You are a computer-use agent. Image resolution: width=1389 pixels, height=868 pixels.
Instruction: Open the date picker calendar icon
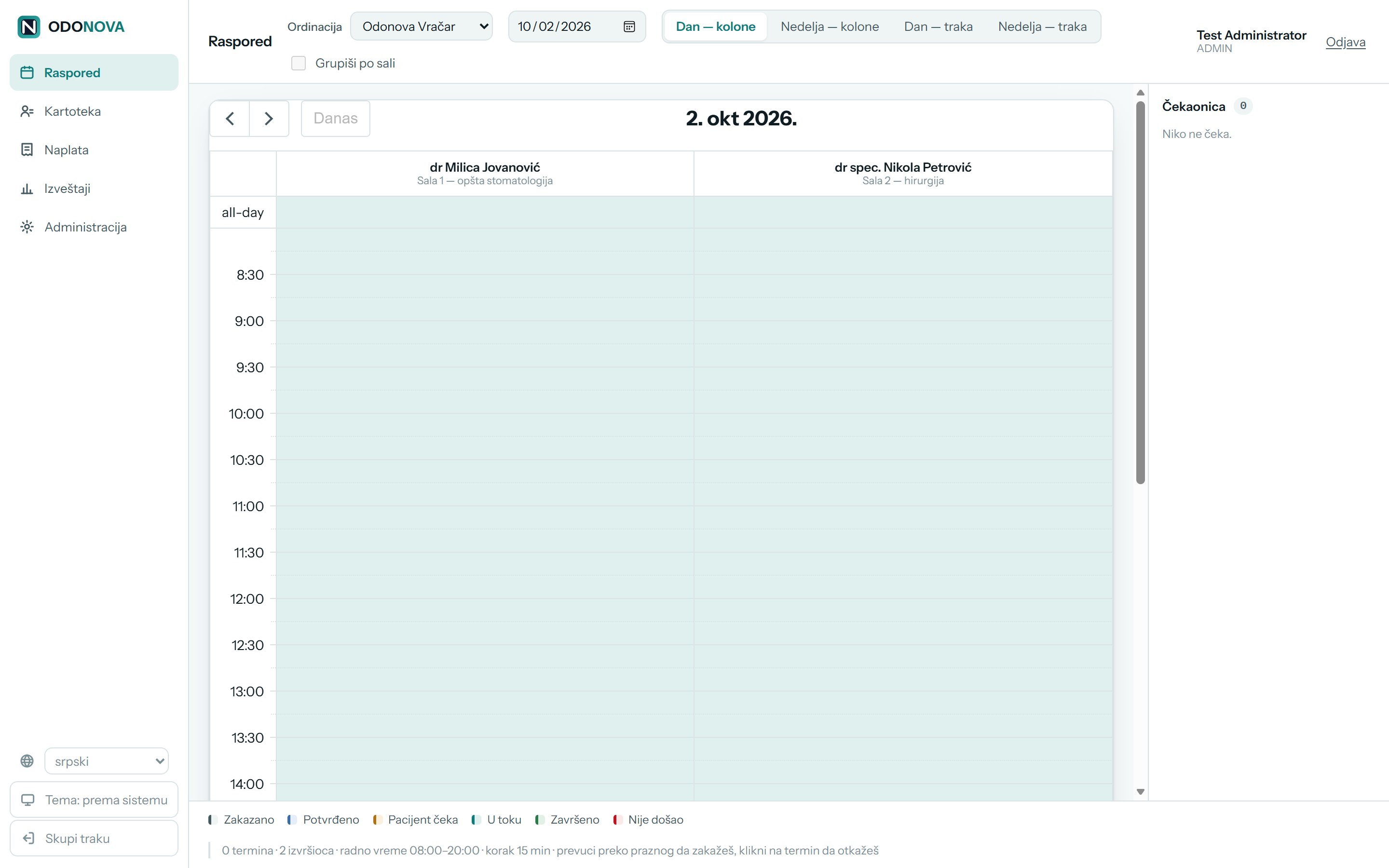pyautogui.click(x=629, y=27)
